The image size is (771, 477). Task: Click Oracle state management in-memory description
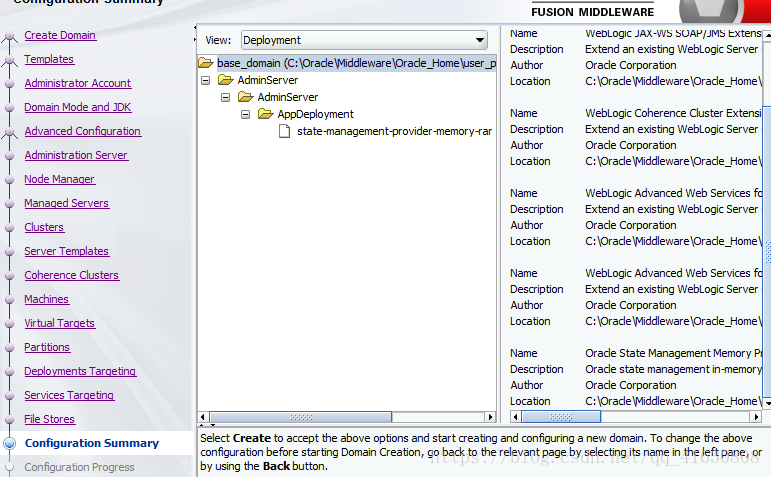[x=673, y=369]
